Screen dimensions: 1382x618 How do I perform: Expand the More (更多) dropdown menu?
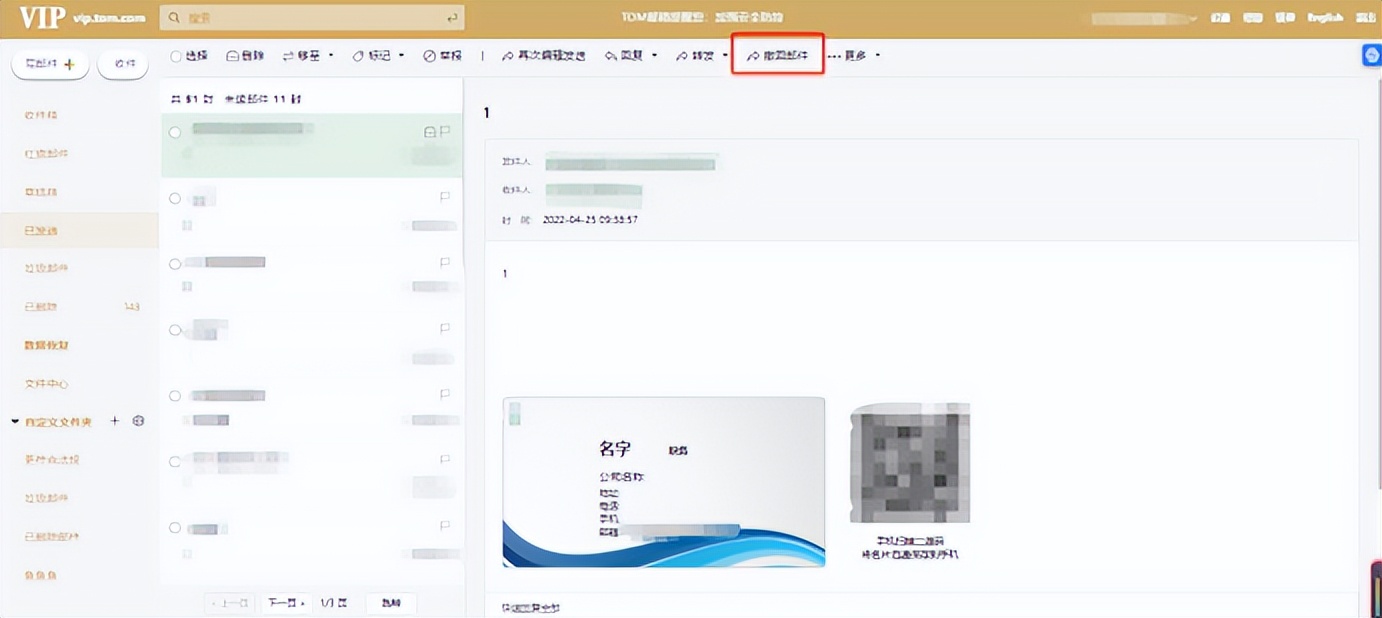click(x=857, y=55)
